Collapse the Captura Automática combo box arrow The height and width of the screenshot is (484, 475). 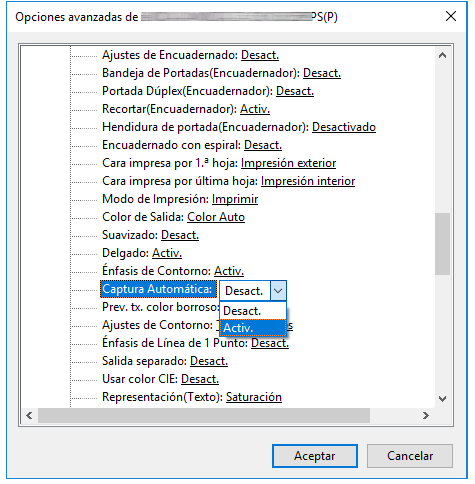[x=278, y=291]
